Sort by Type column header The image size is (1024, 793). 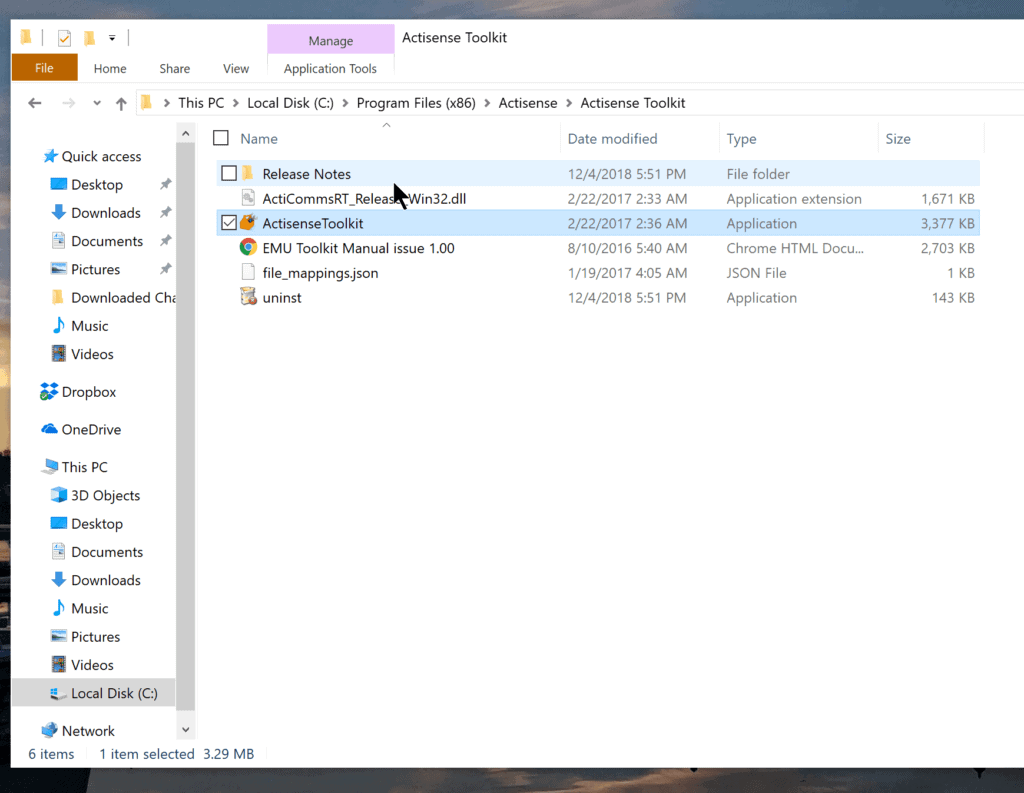click(741, 138)
